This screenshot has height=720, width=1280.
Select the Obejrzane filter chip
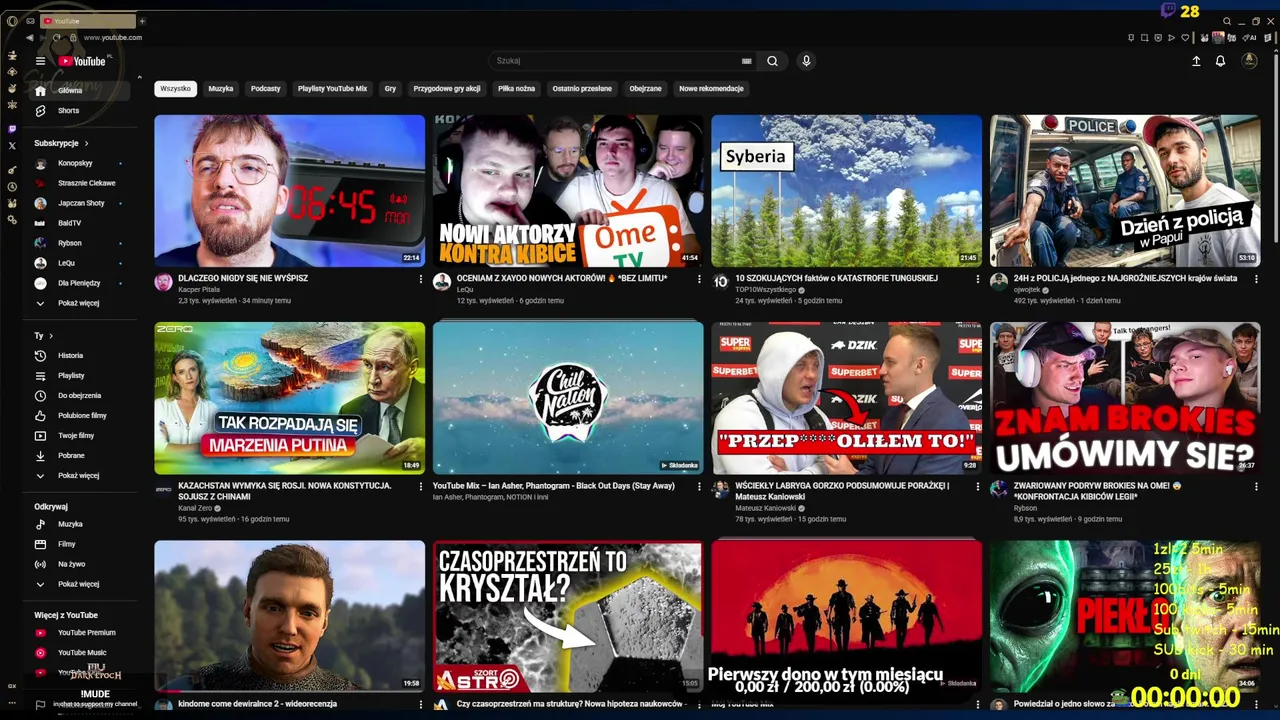tap(645, 89)
